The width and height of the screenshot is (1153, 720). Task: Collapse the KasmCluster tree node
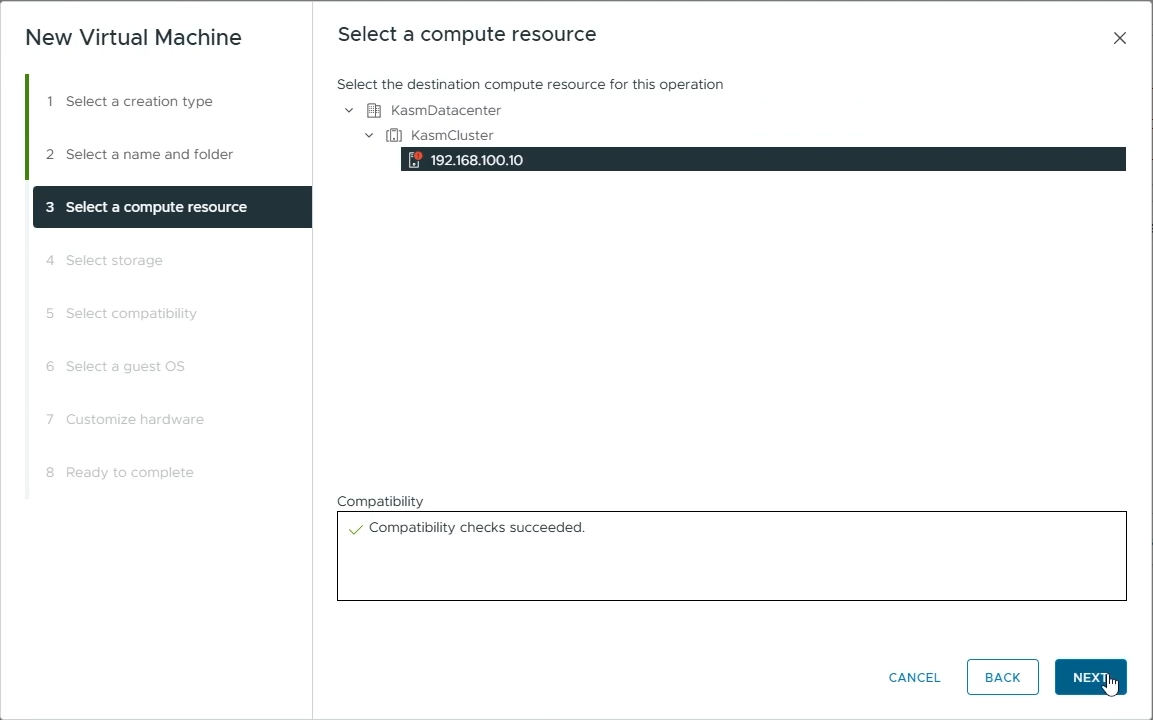pos(369,135)
